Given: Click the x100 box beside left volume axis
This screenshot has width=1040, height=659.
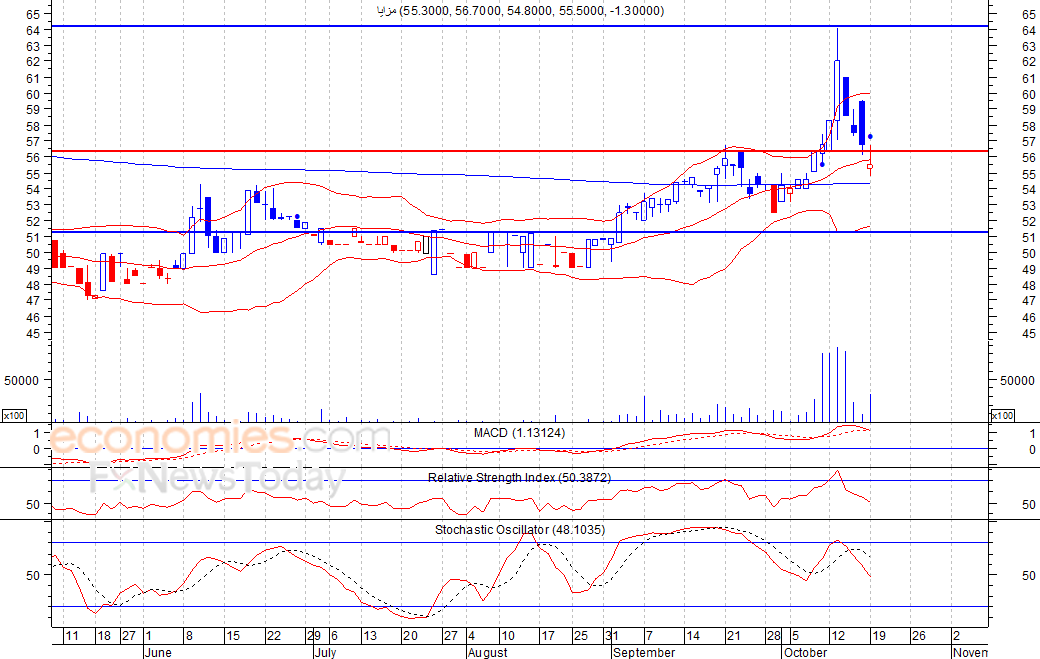Looking at the screenshot, I should [14, 416].
